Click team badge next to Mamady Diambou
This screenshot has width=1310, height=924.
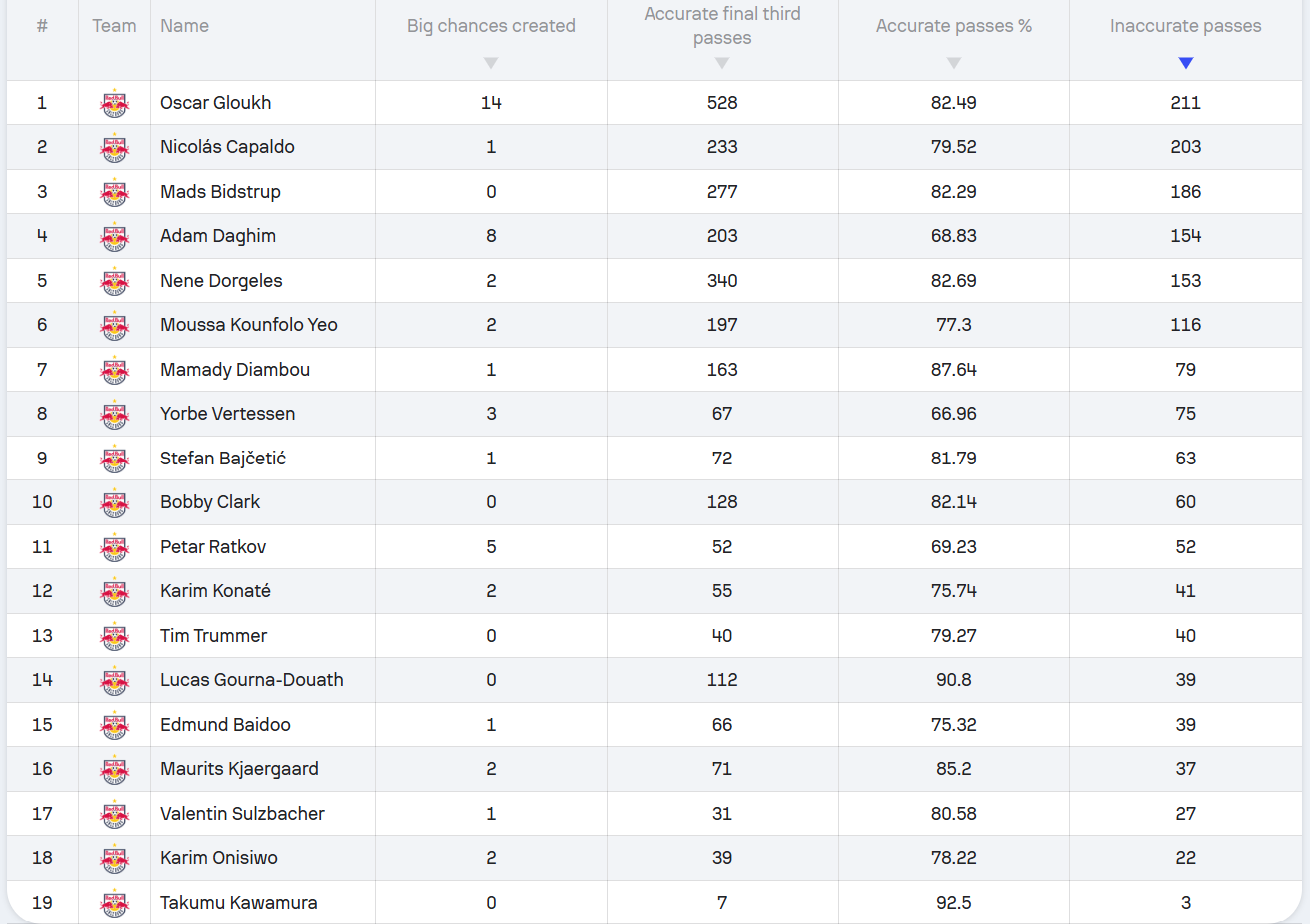point(115,370)
